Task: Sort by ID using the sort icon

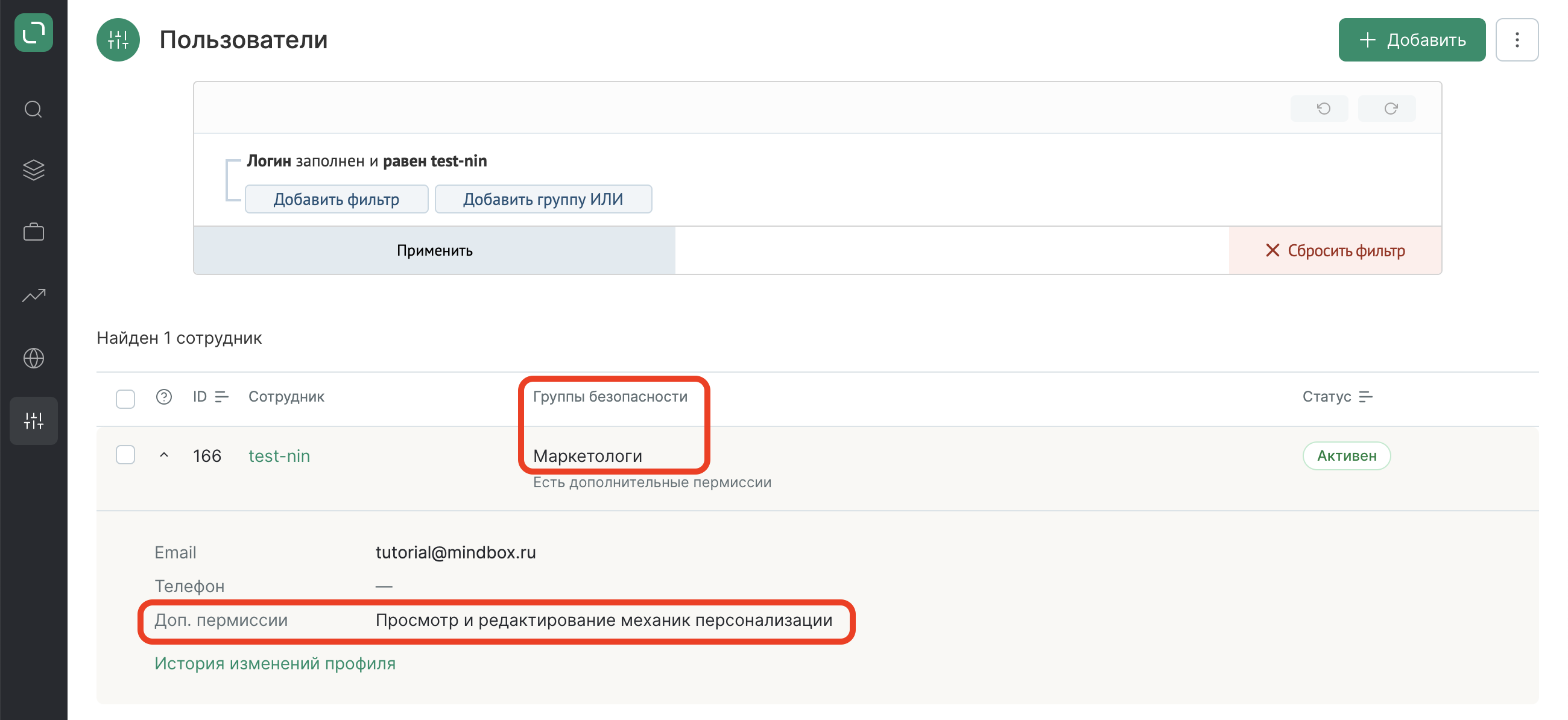Action: click(222, 397)
